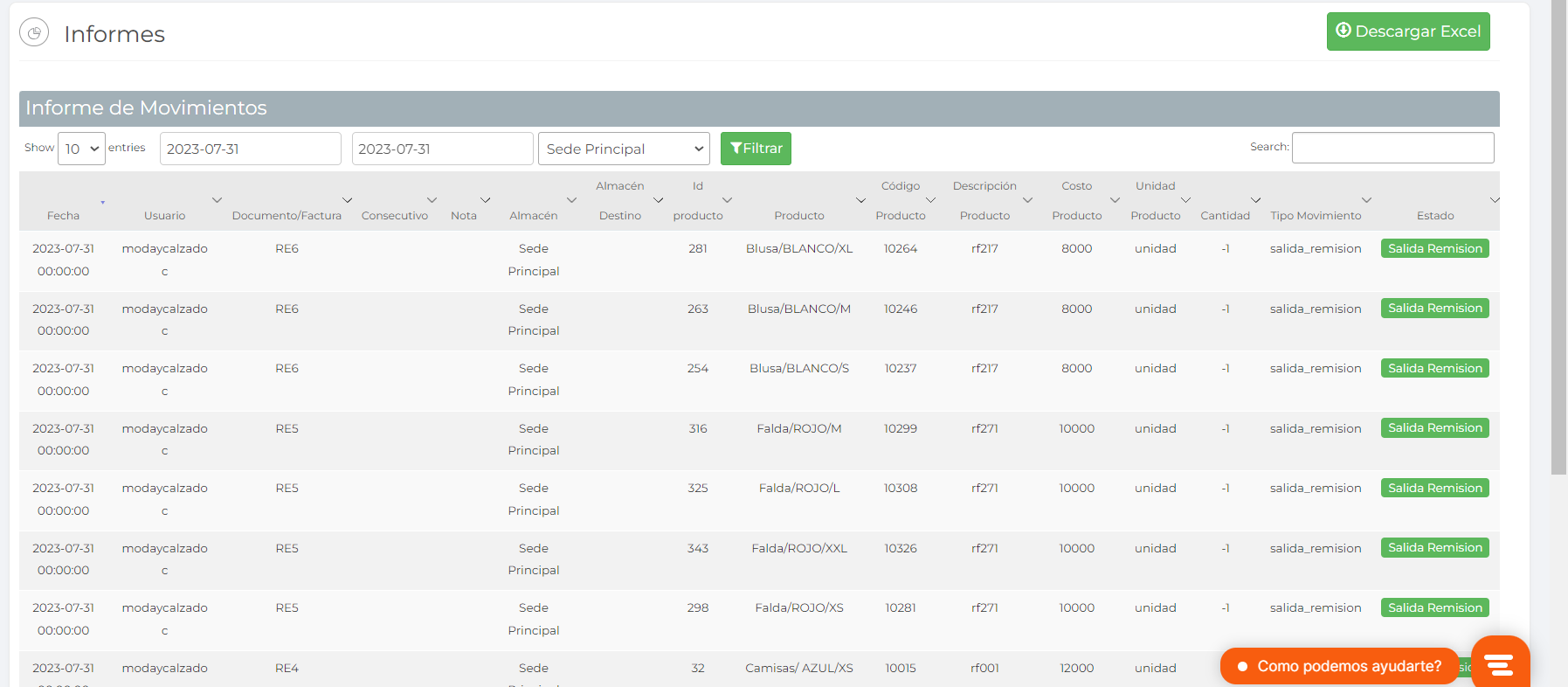Click the end date field

tap(443, 149)
